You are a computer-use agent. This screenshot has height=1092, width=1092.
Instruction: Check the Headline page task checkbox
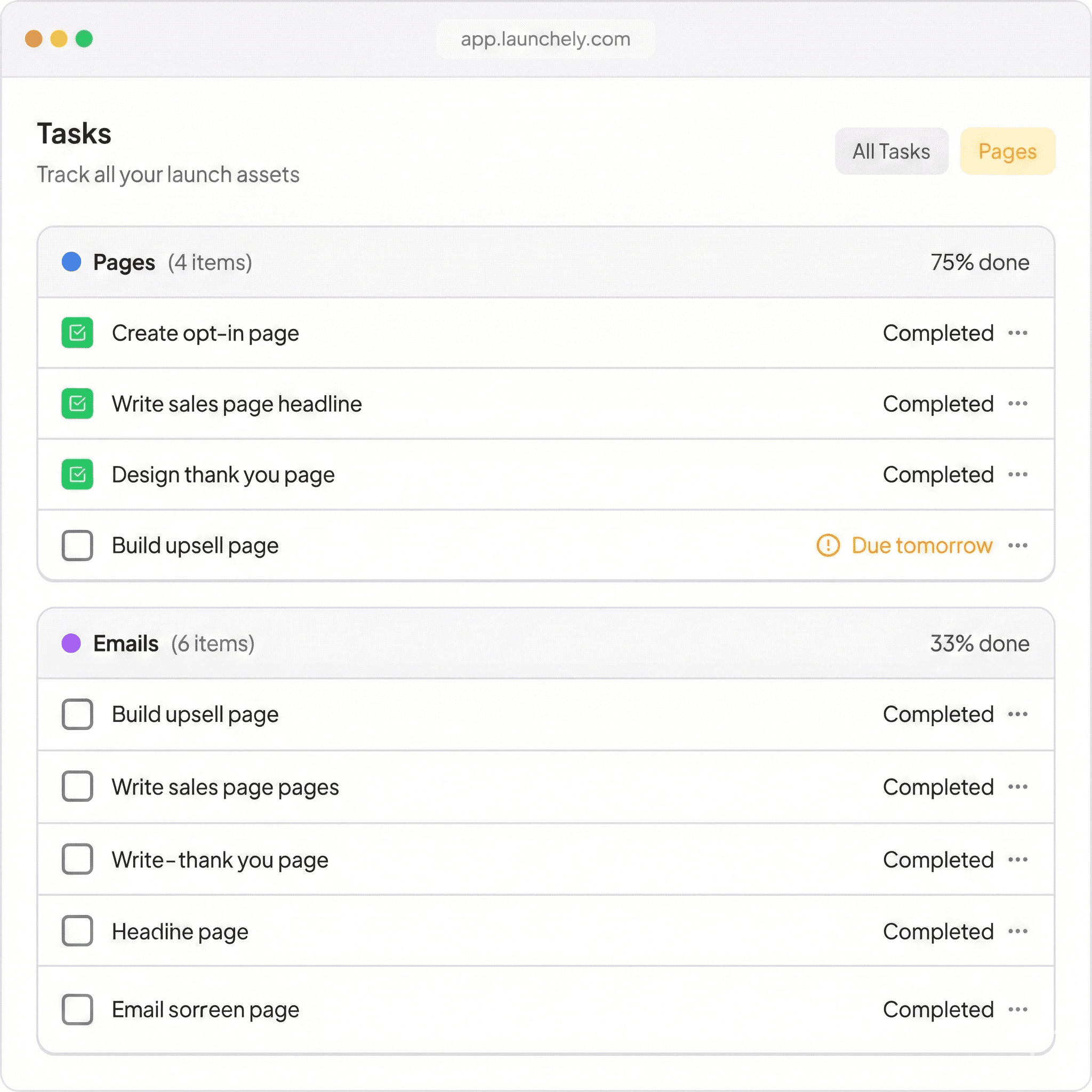(77, 931)
